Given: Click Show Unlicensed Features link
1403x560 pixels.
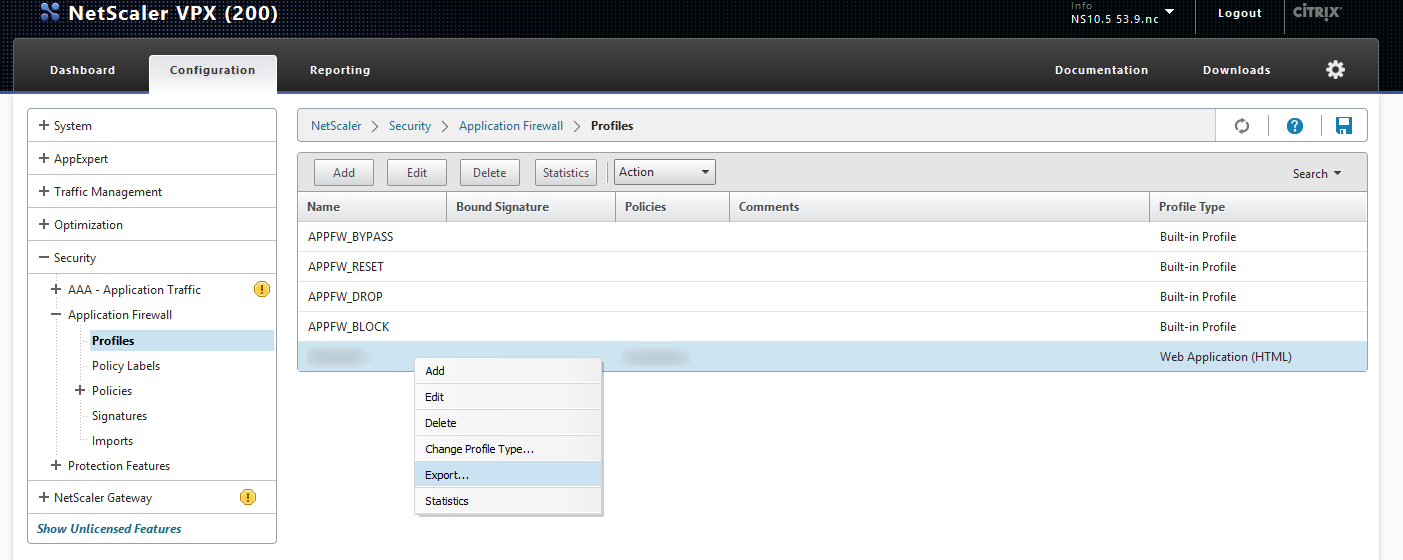Looking at the screenshot, I should 109,529.
